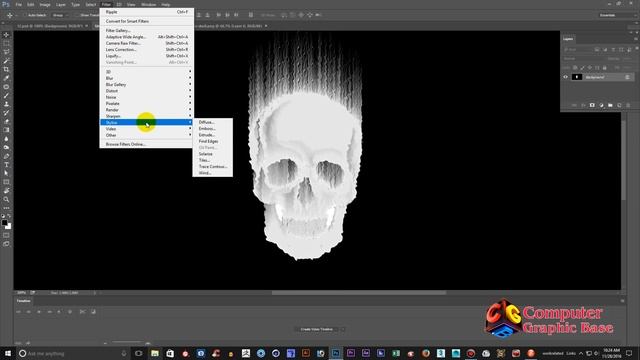Select the Eyedropper tool
640x360 pixels.
(x=6, y=78)
